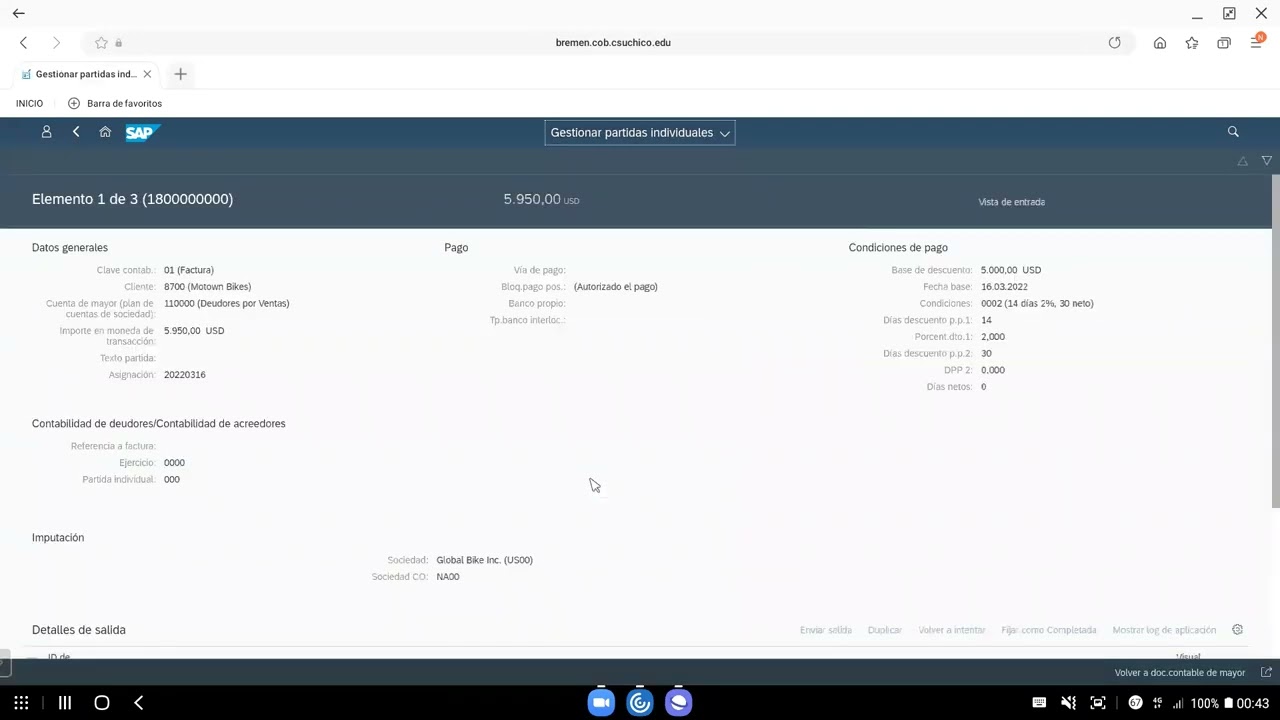
Task: Click (Autorizado el pago) value
Action: click(x=616, y=287)
